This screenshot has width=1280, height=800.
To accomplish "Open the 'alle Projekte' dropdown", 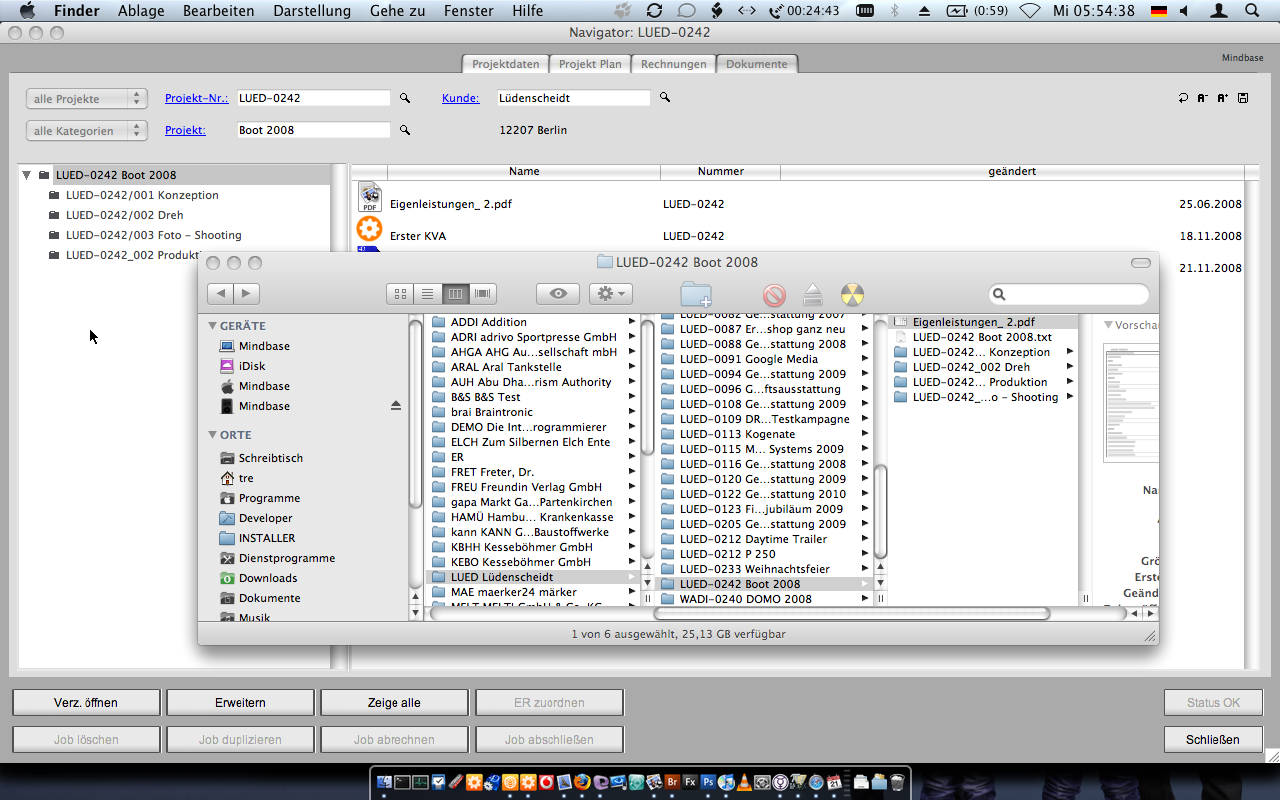I will pyautogui.click(x=86, y=99).
